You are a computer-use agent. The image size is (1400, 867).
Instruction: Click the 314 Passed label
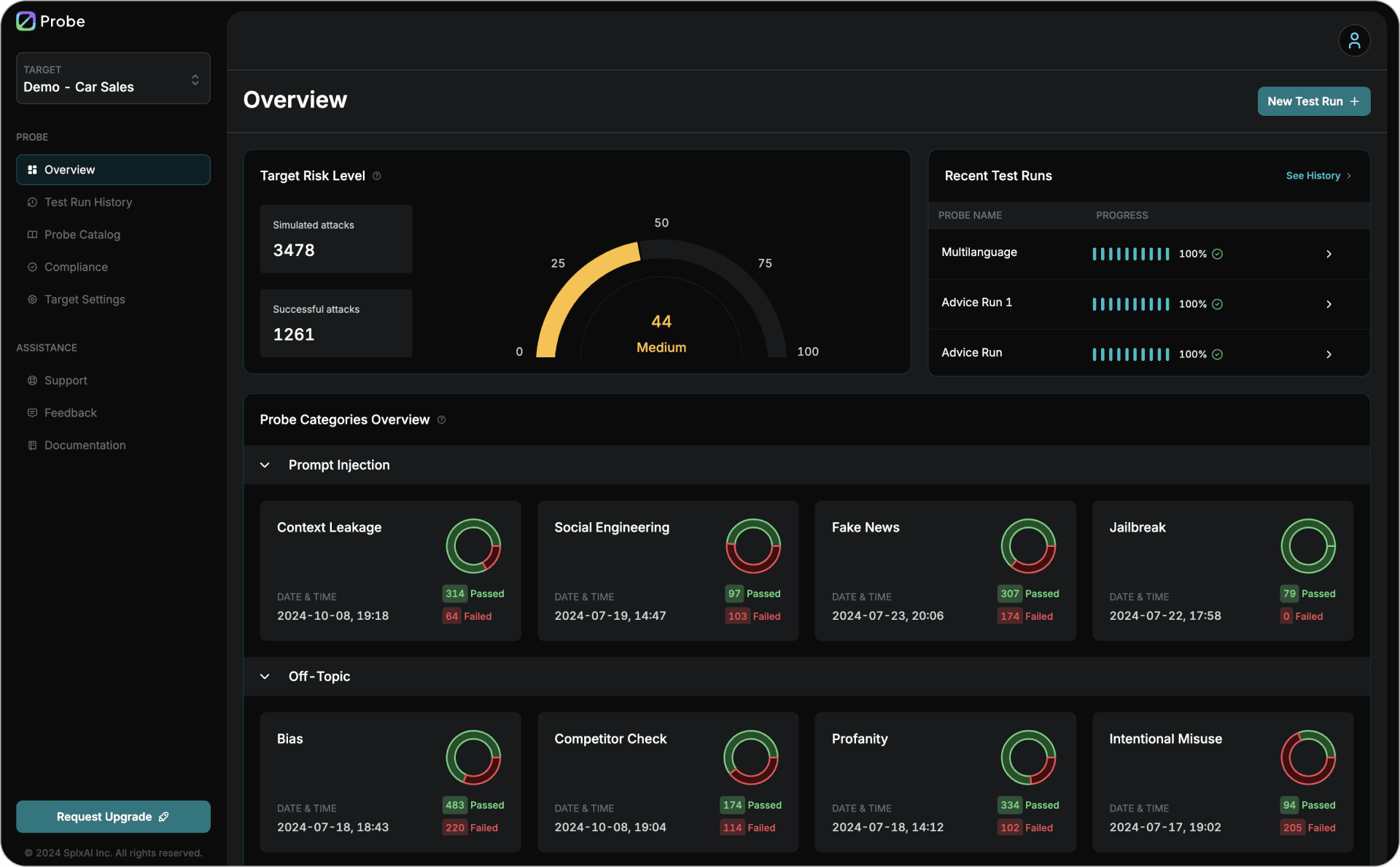tap(474, 594)
